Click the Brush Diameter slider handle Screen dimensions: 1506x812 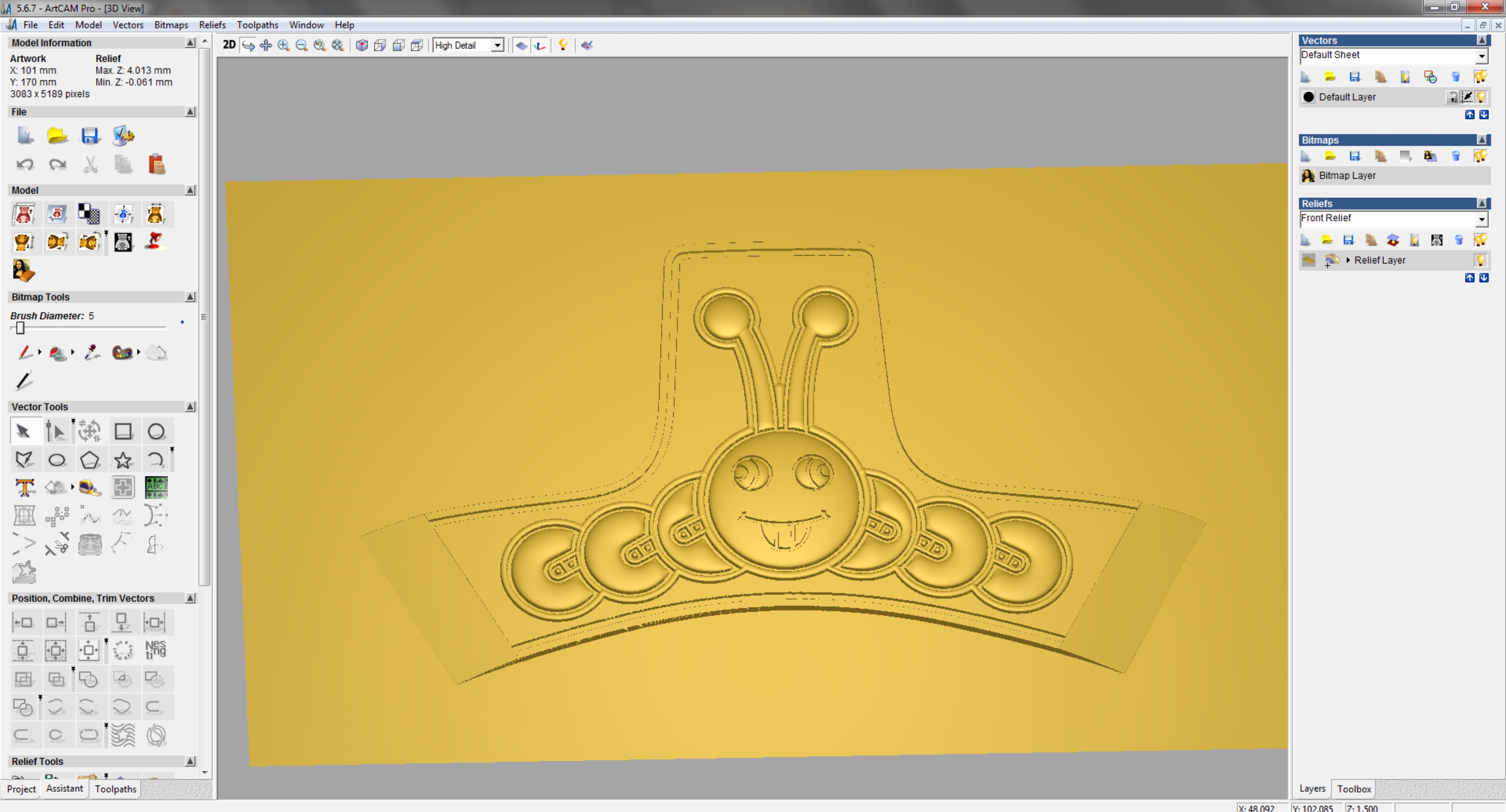point(21,328)
